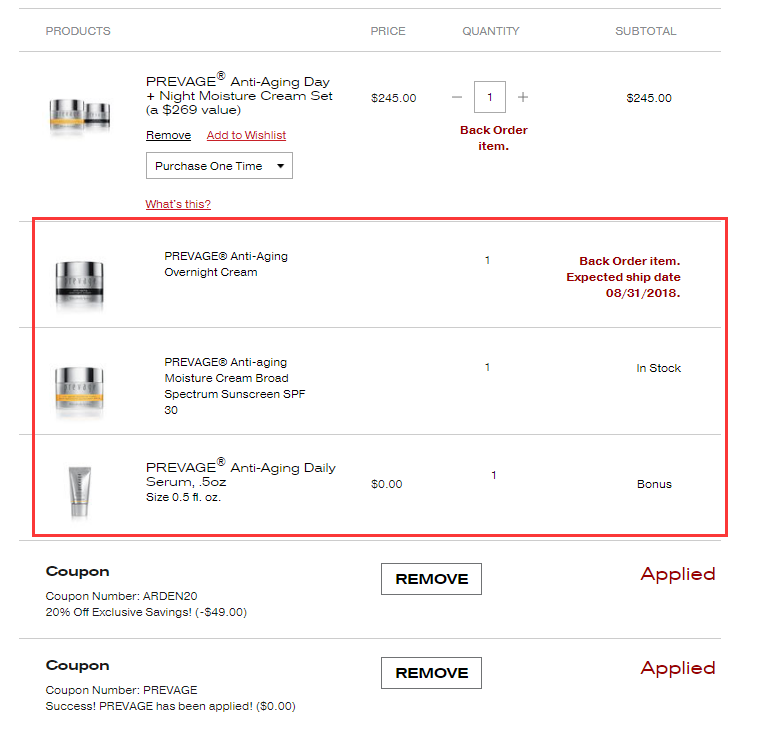Open the Anti-Aging Overnight Cream image

tap(80, 281)
